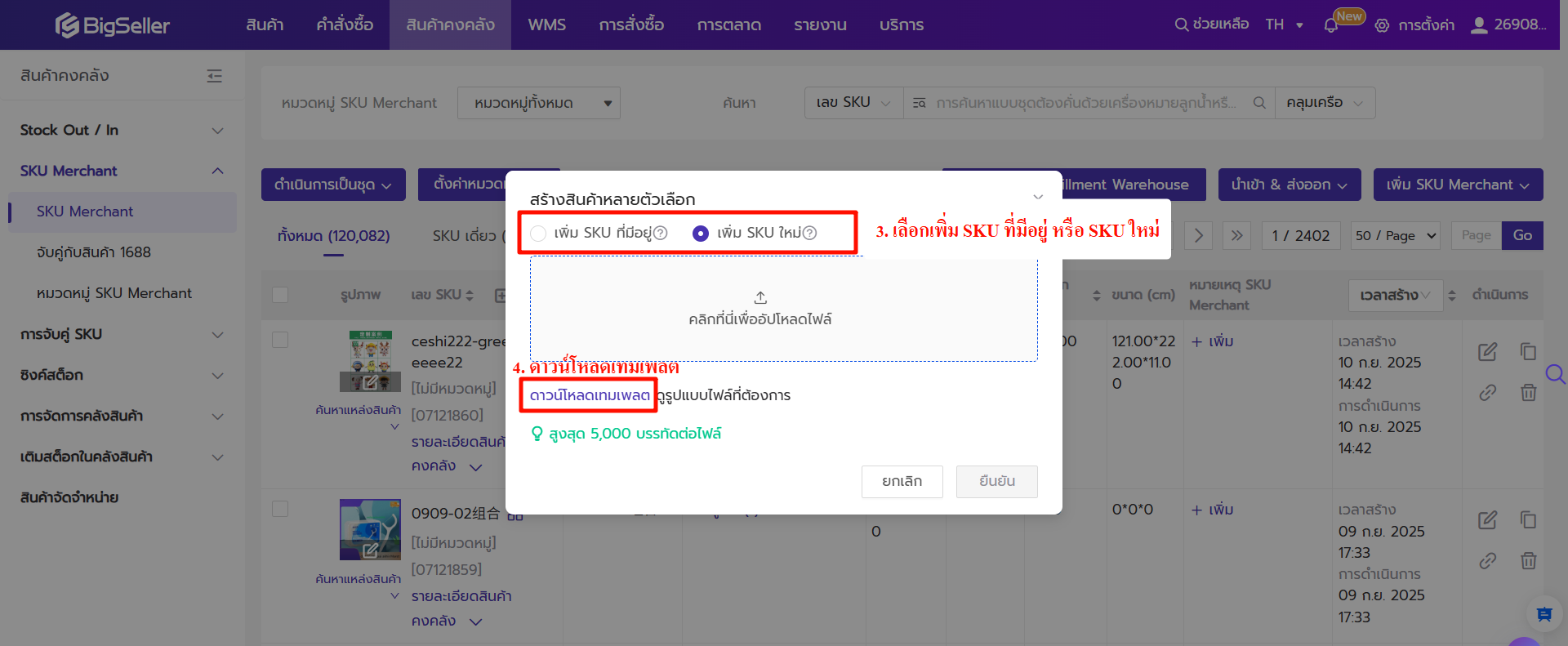This screenshot has width=1568, height=646.
Task: Expand การจับคู่ SKU sidebar section
Action: click(x=217, y=335)
